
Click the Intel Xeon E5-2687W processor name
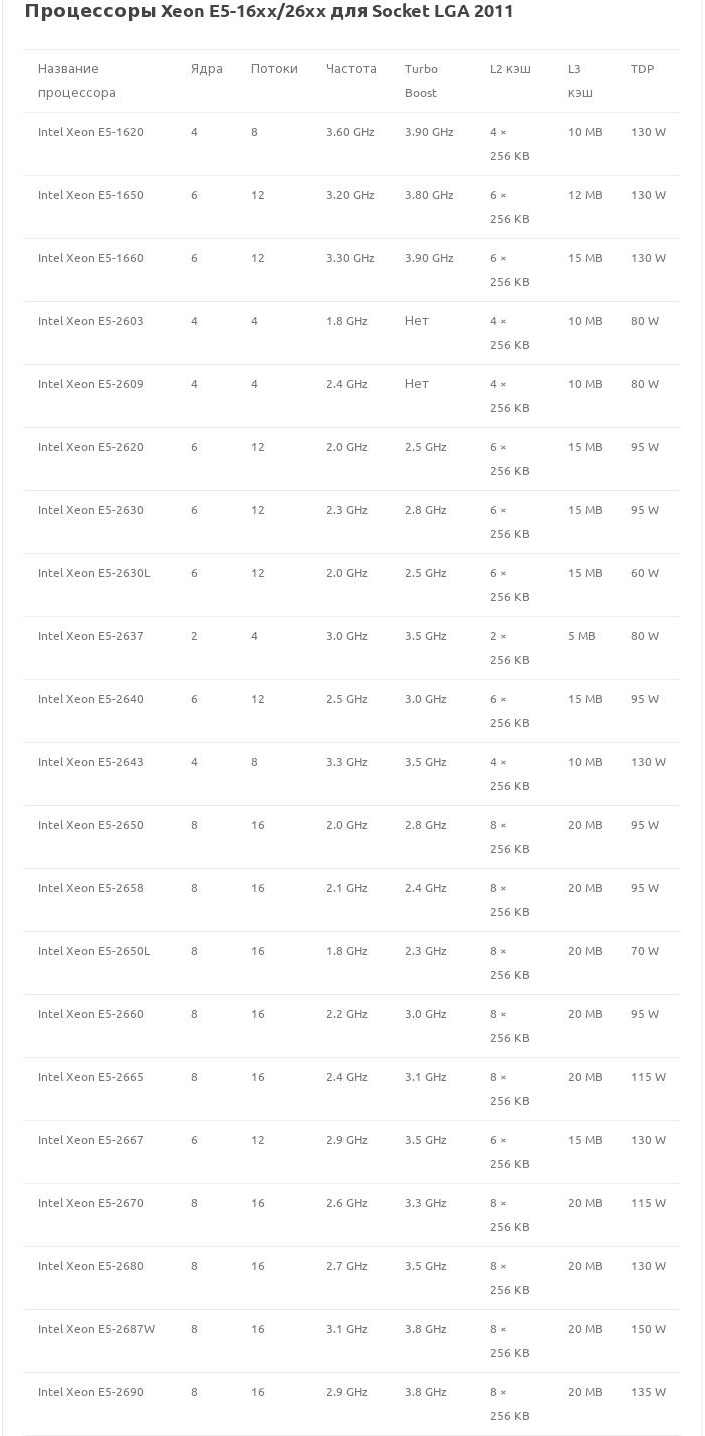pos(96,1329)
